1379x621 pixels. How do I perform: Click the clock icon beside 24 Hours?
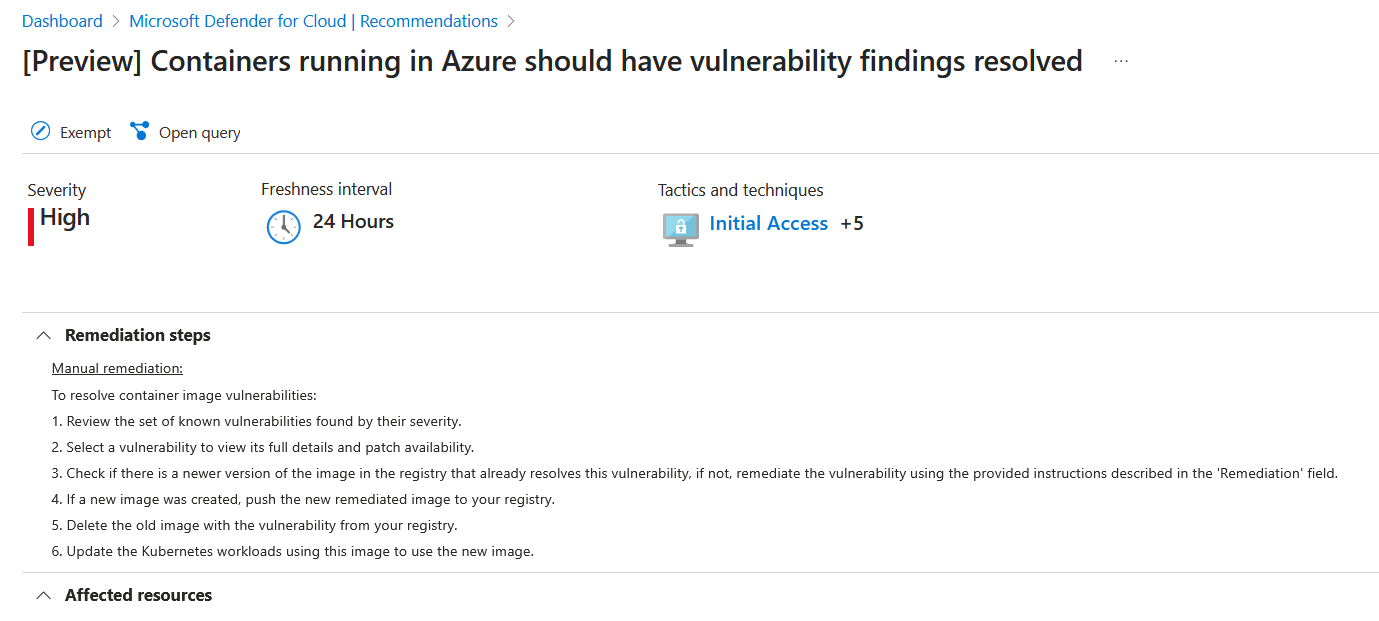point(283,227)
